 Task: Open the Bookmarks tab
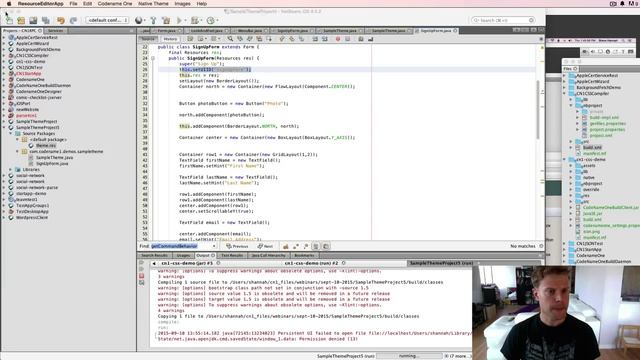pos(304,255)
